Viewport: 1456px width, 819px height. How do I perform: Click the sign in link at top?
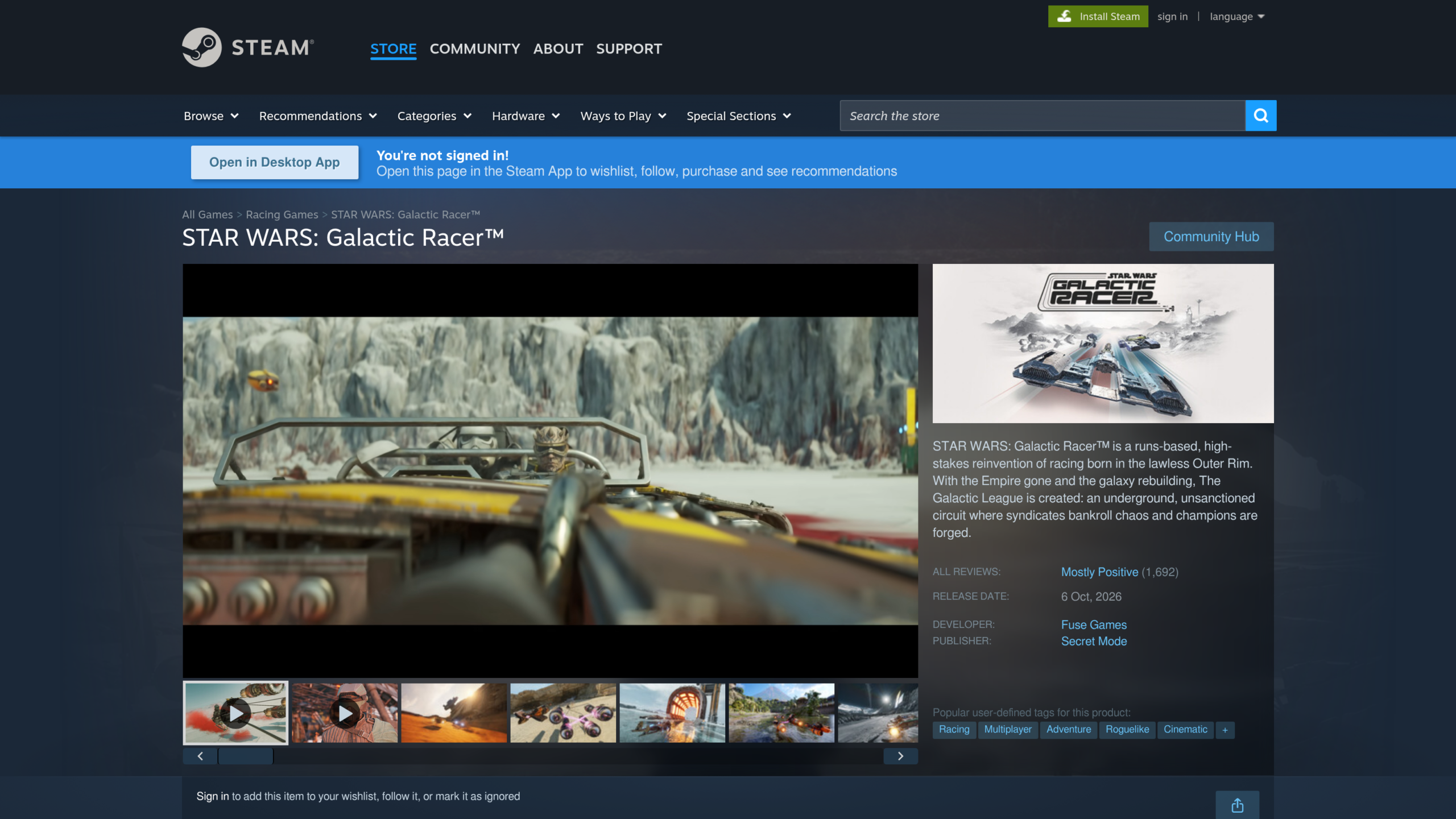pos(1172,16)
